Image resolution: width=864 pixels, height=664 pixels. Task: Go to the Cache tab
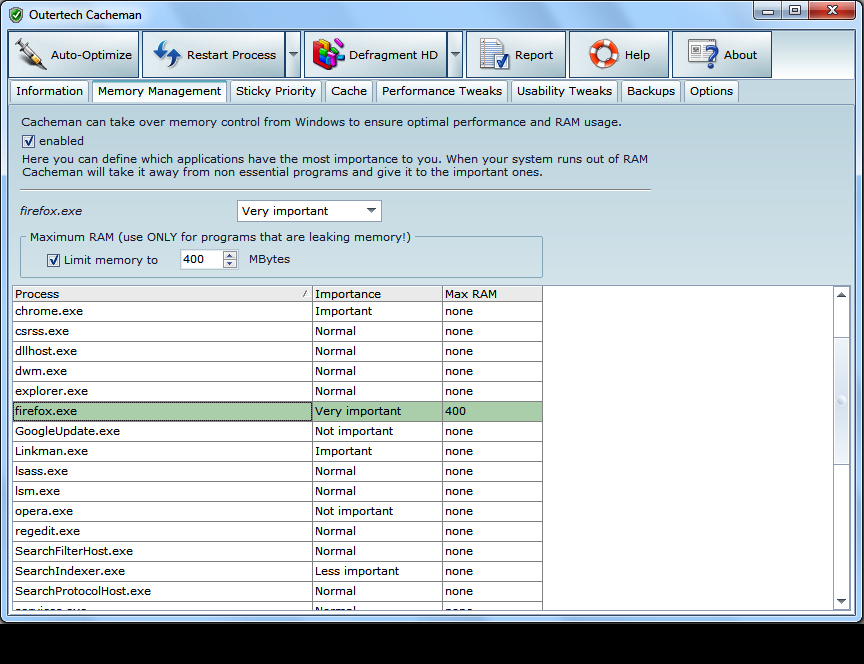349,91
